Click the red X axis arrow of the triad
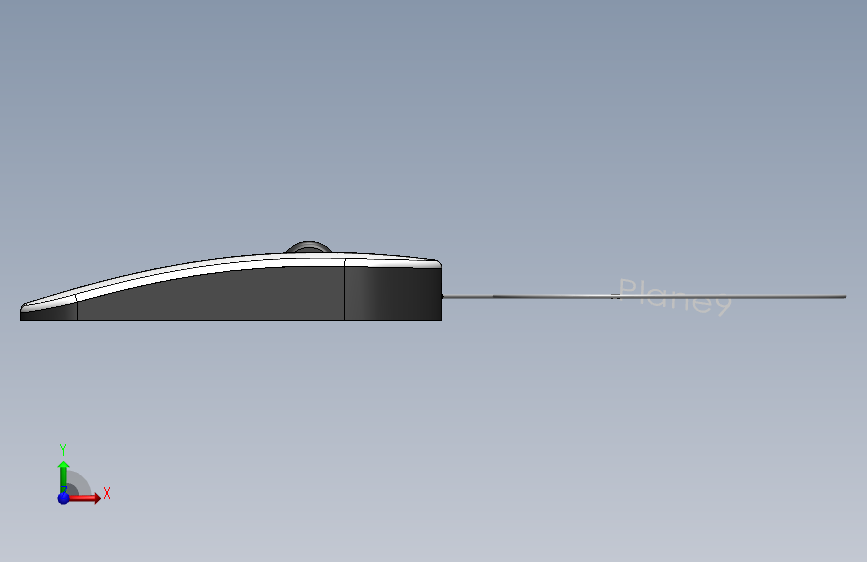867x562 pixels. click(x=85, y=498)
